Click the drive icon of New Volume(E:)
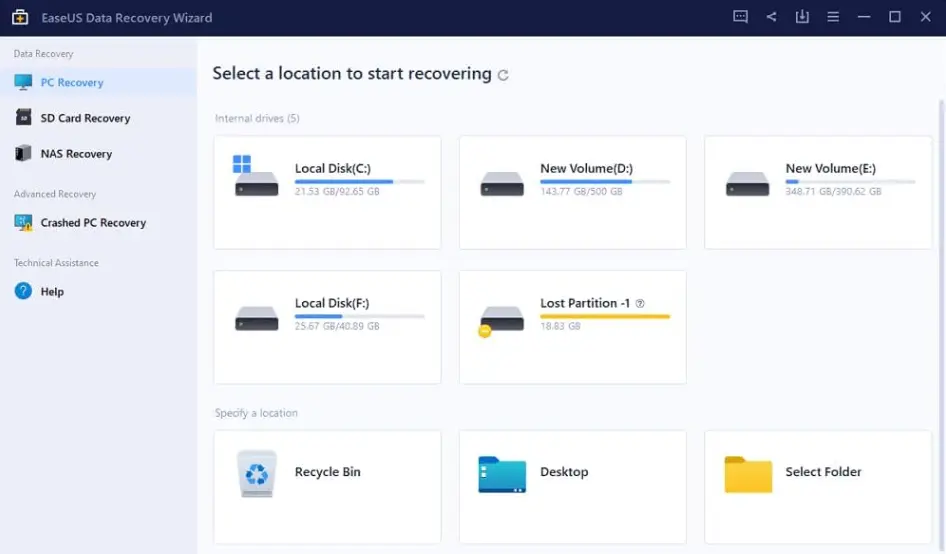Image resolution: width=946 pixels, height=554 pixels. [748, 183]
